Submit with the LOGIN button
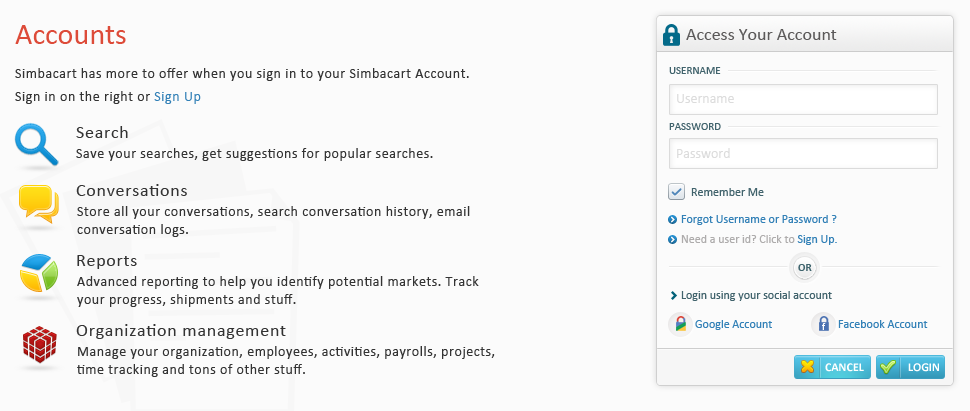The width and height of the screenshot is (970, 411). (x=911, y=367)
